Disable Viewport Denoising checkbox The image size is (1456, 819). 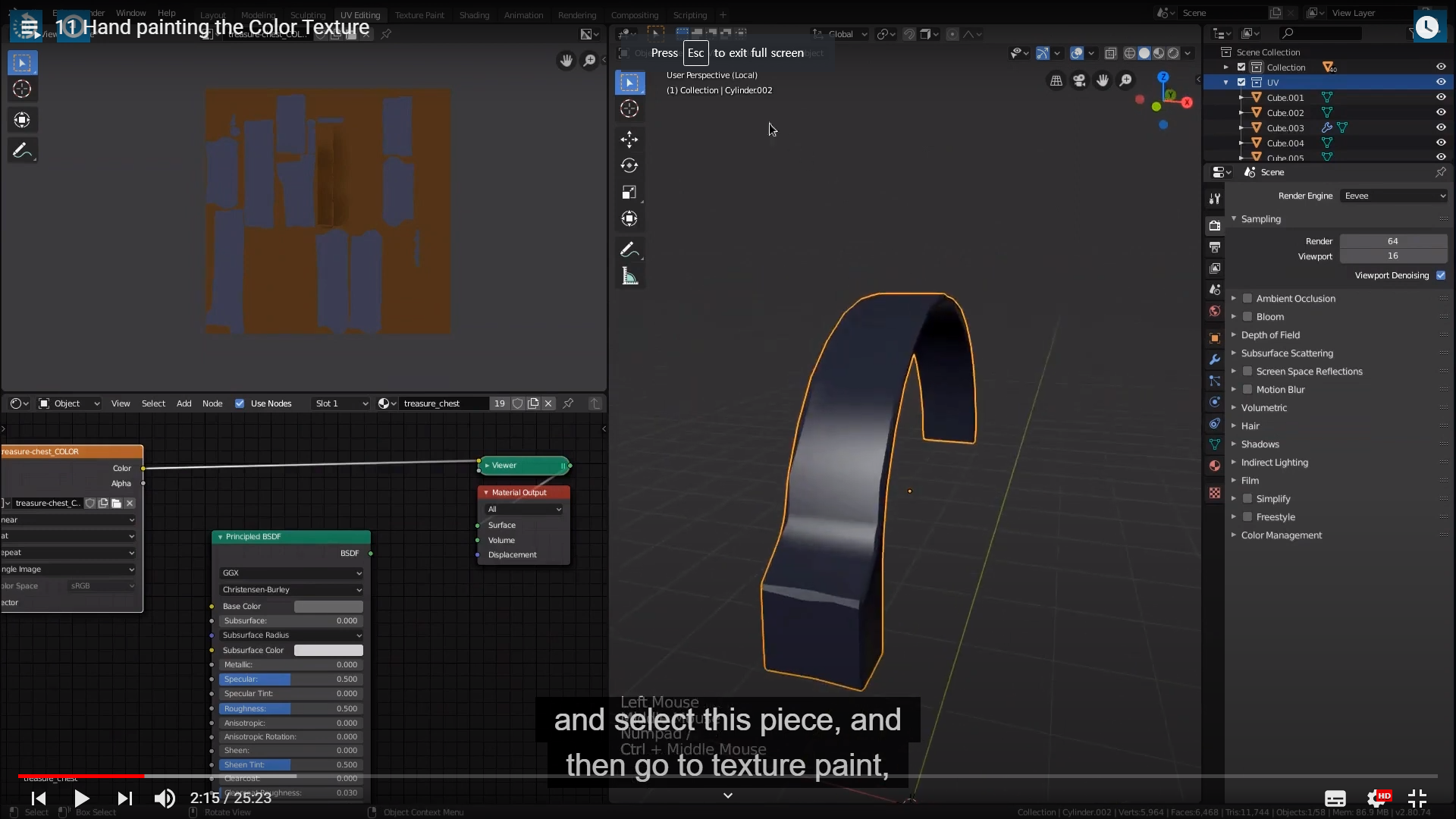(x=1441, y=275)
